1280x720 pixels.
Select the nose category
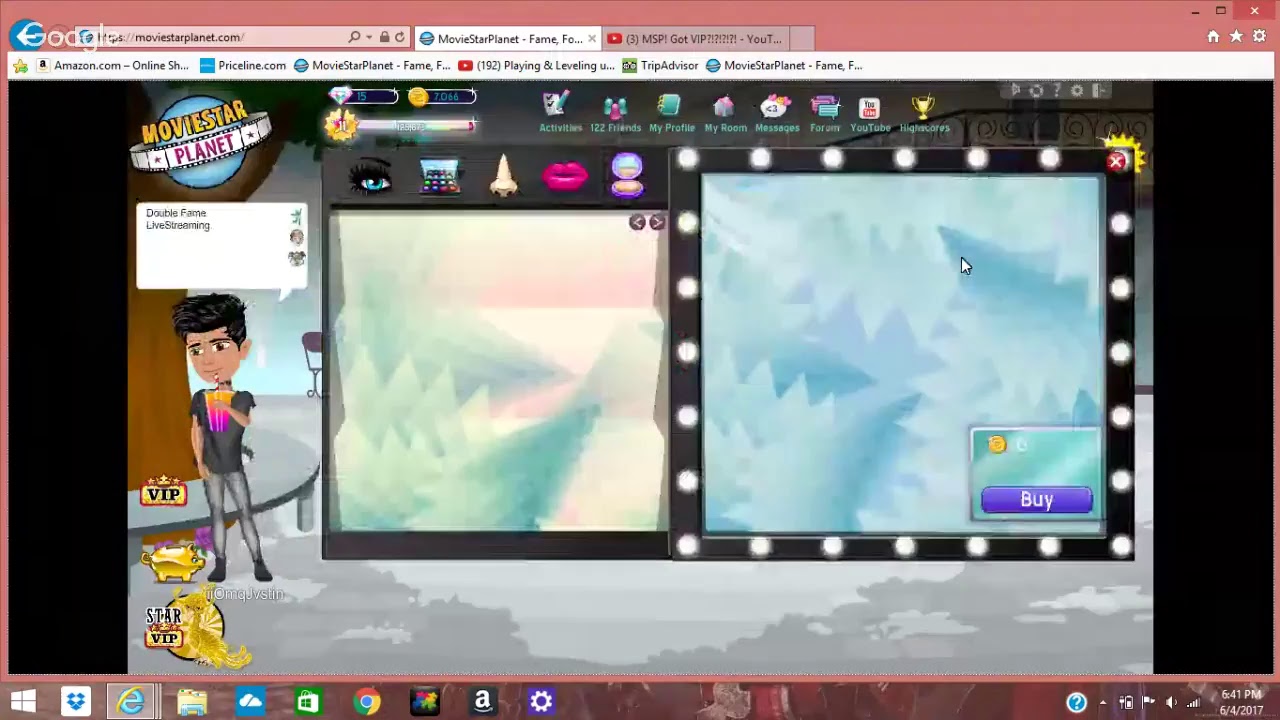coord(504,175)
